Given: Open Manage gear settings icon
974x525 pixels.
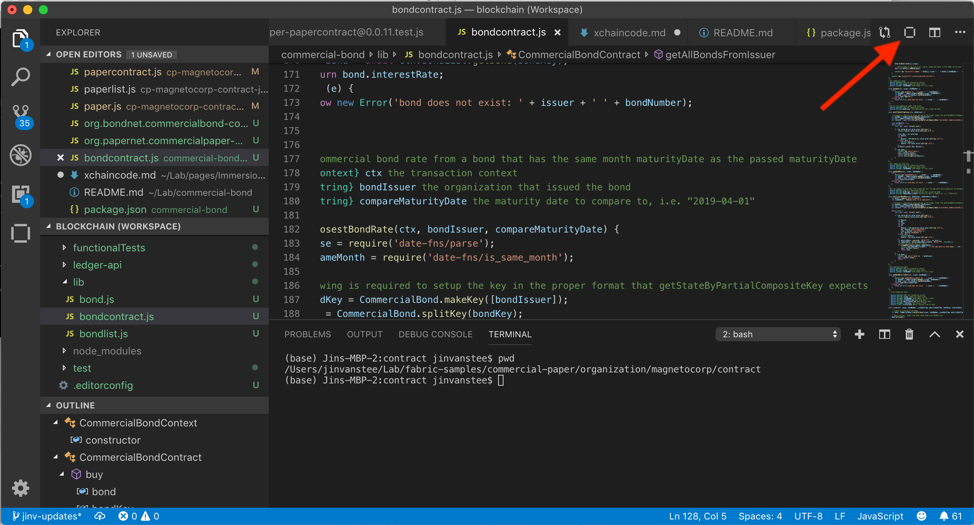Looking at the screenshot, I should (x=20, y=488).
